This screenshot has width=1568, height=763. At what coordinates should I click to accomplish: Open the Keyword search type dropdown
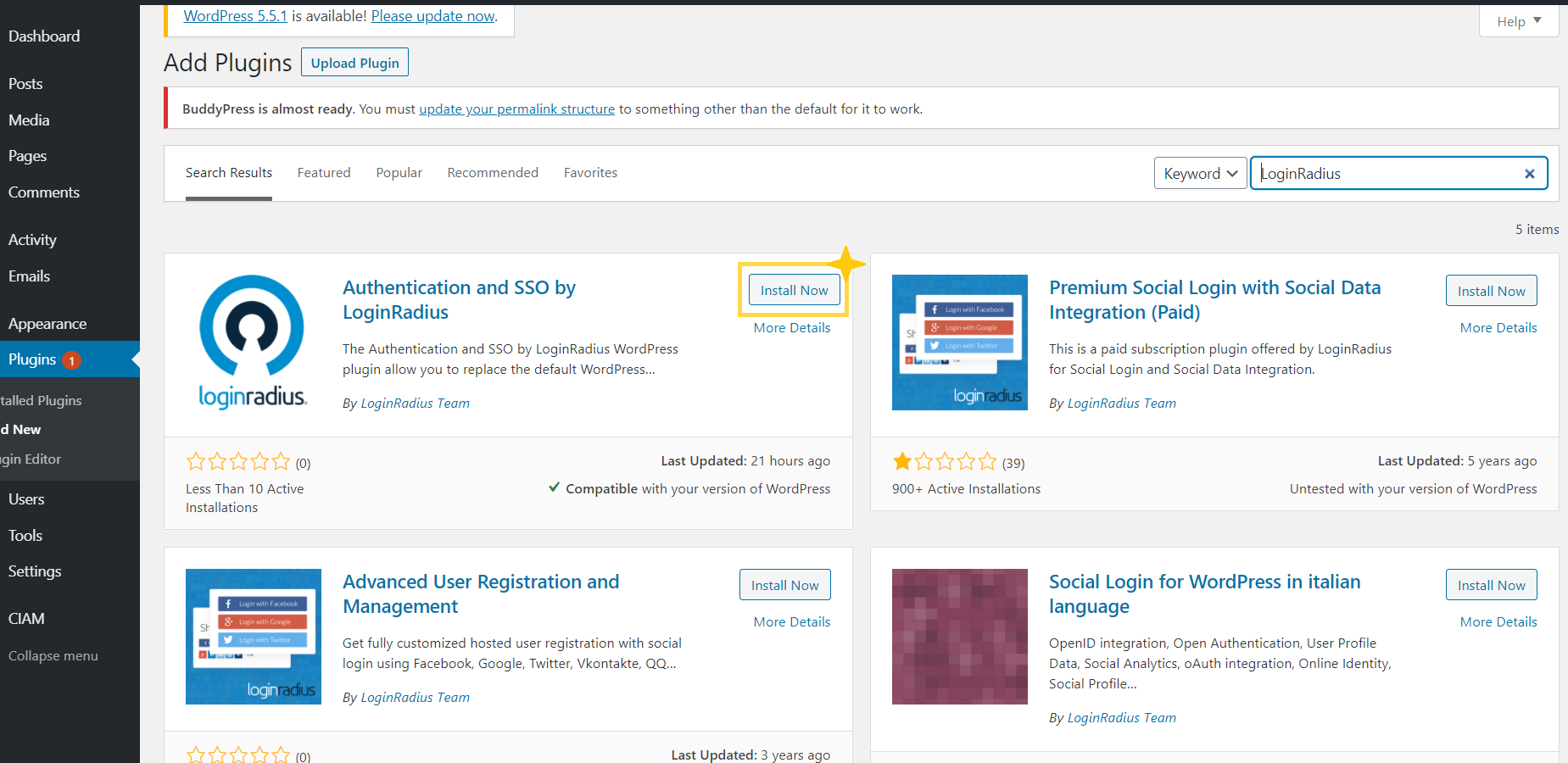(1200, 174)
